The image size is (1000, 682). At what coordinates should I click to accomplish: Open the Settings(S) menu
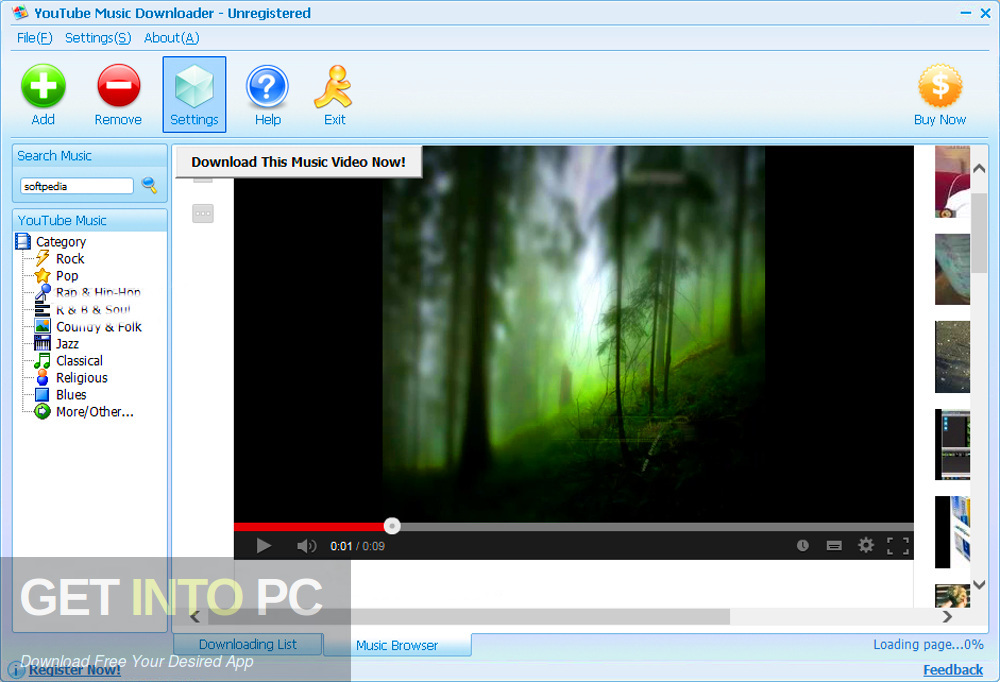coord(98,38)
